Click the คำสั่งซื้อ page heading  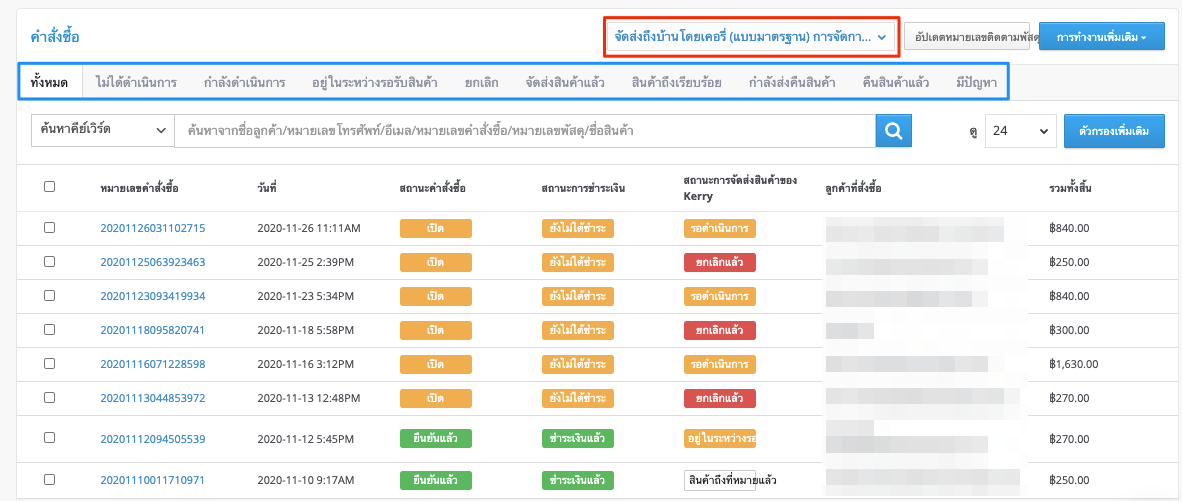point(55,36)
